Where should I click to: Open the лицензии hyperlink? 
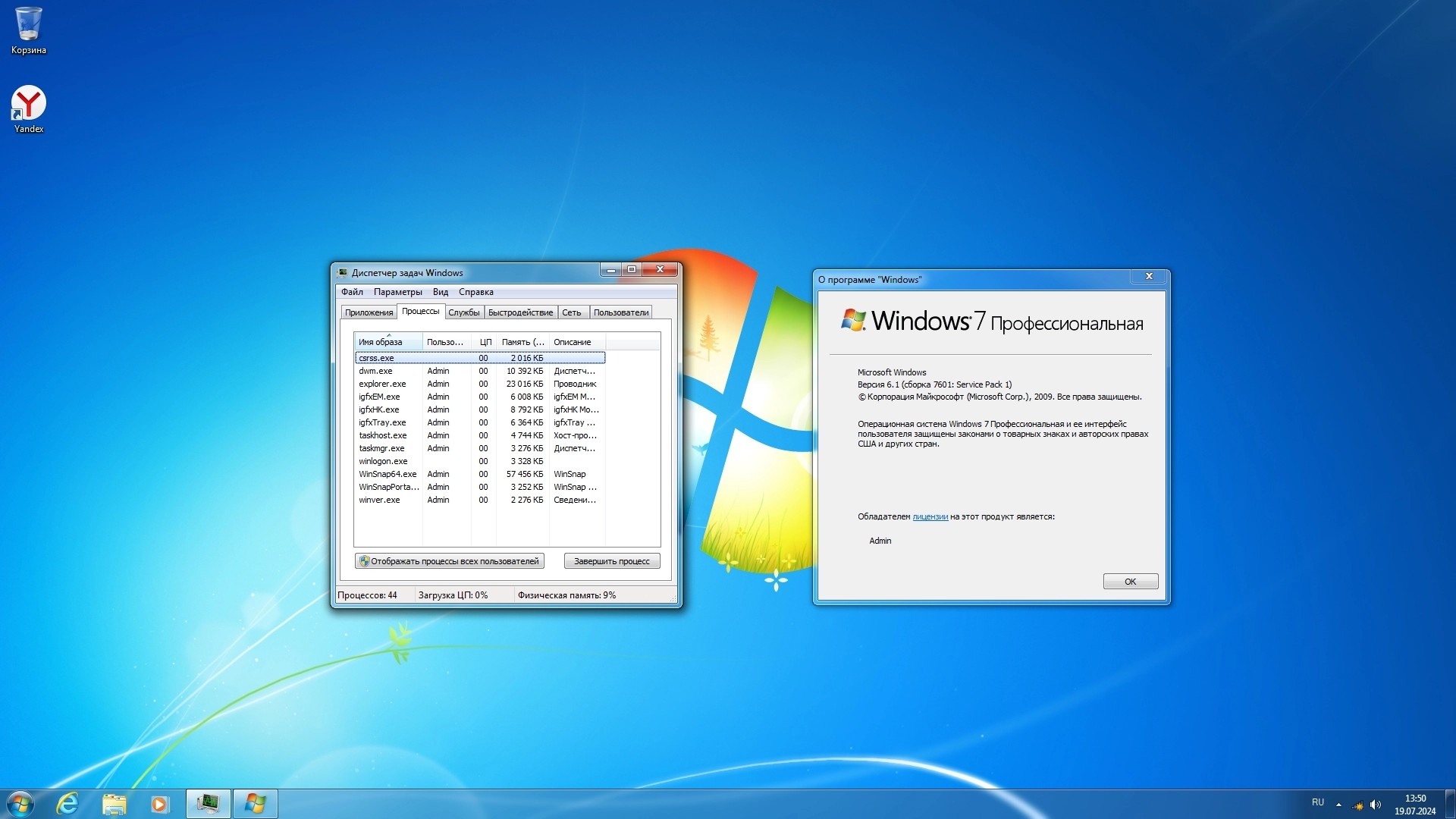(930, 516)
